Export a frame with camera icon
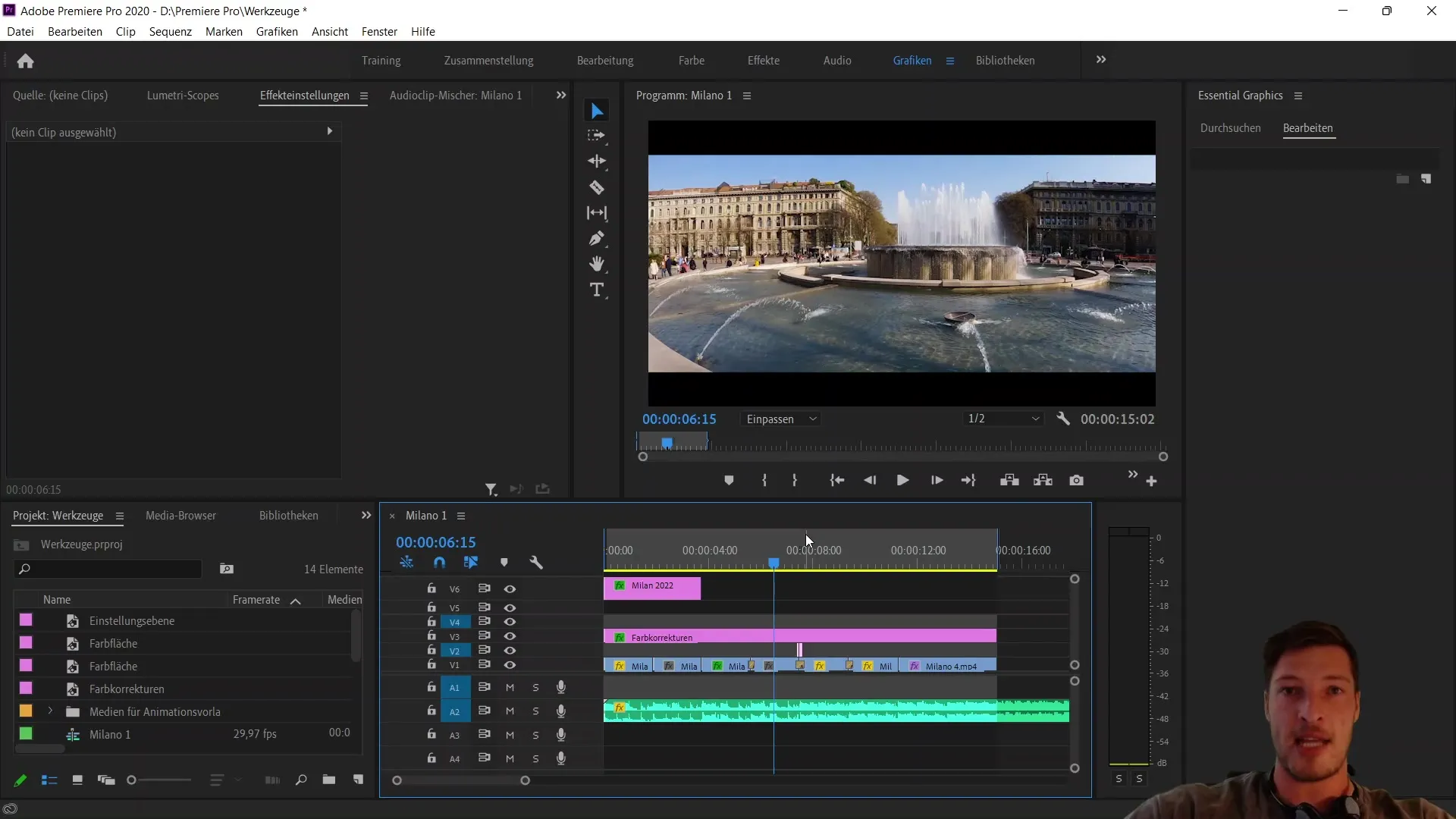This screenshot has height=819, width=1456. click(1076, 481)
